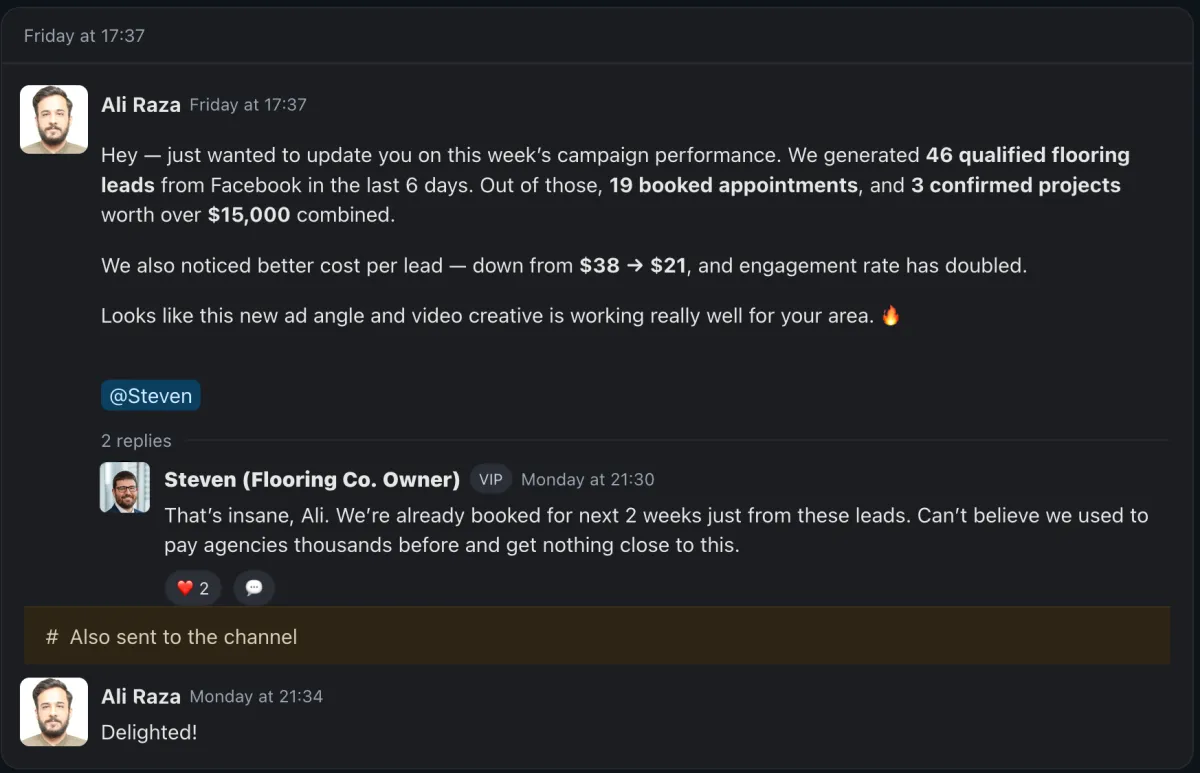Image resolution: width=1200 pixels, height=773 pixels.
Task: Click Ali Raza's name above the Delighted message
Action: click(x=141, y=696)
